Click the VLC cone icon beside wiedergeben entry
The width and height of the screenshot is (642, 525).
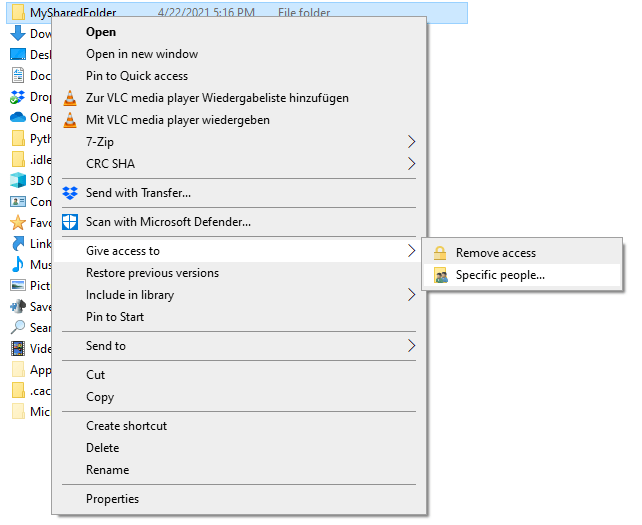[70, 120]
